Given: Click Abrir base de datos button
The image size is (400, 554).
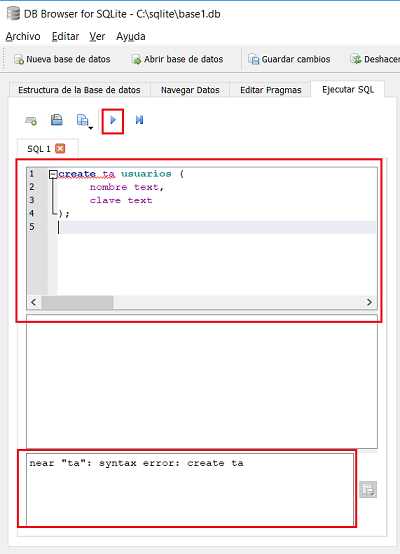Looking at the screenshot, I should [x=177, y=59].
